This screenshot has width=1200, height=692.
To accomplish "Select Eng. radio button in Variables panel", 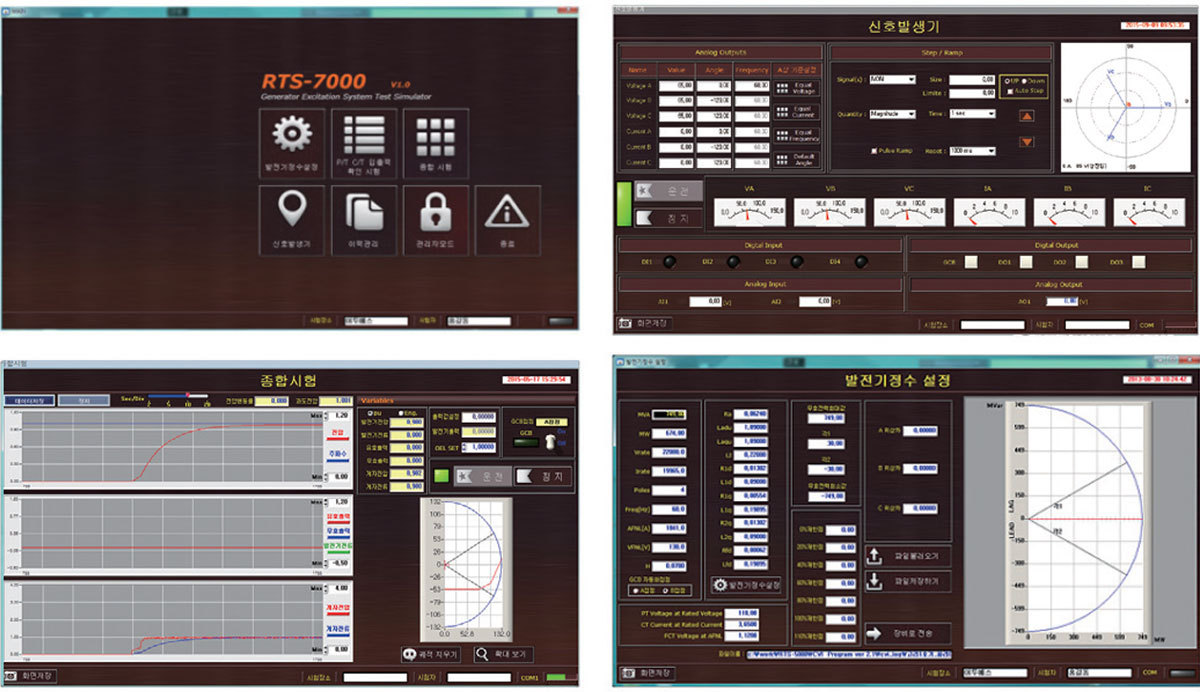I will [402, 411].
